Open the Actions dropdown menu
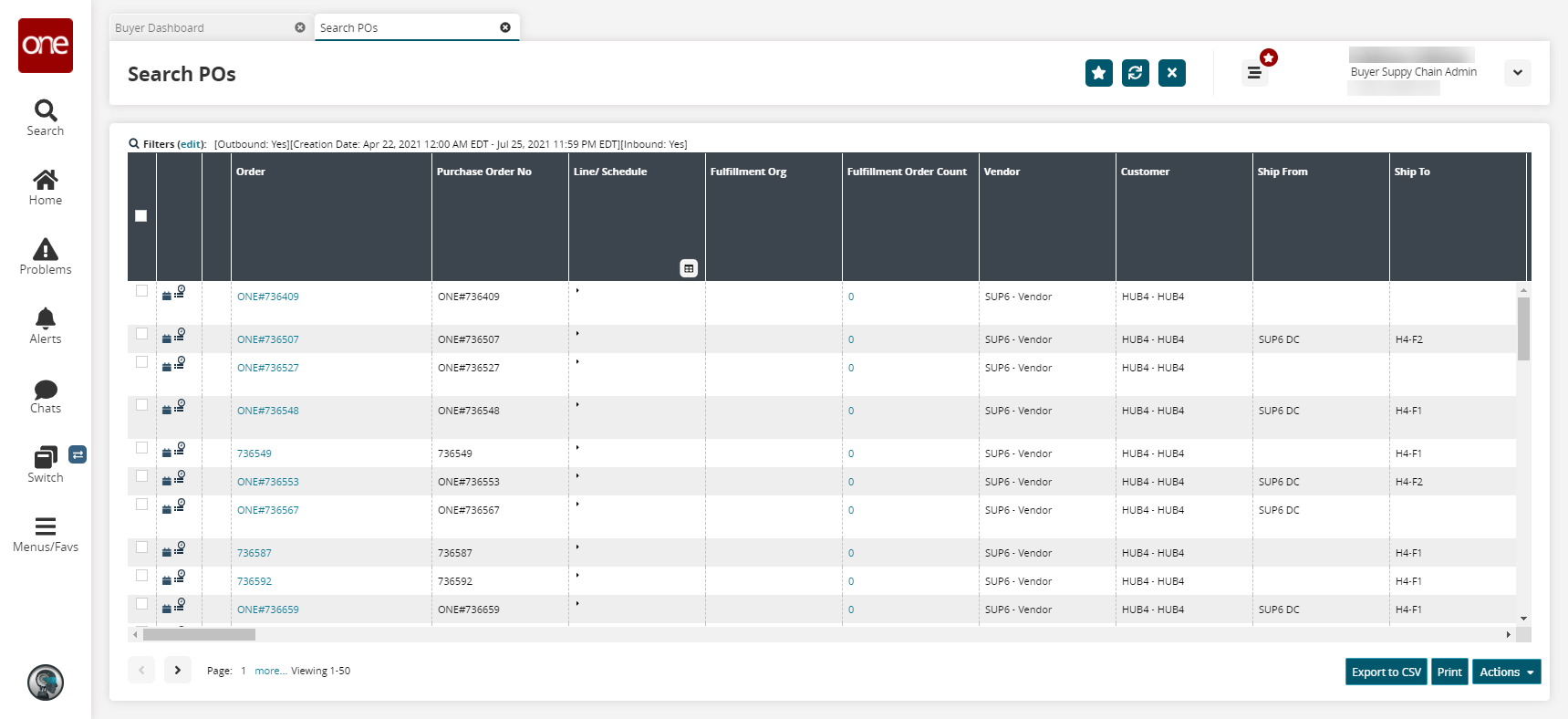Screen dimensions: 1568x719 (1506, 672)
